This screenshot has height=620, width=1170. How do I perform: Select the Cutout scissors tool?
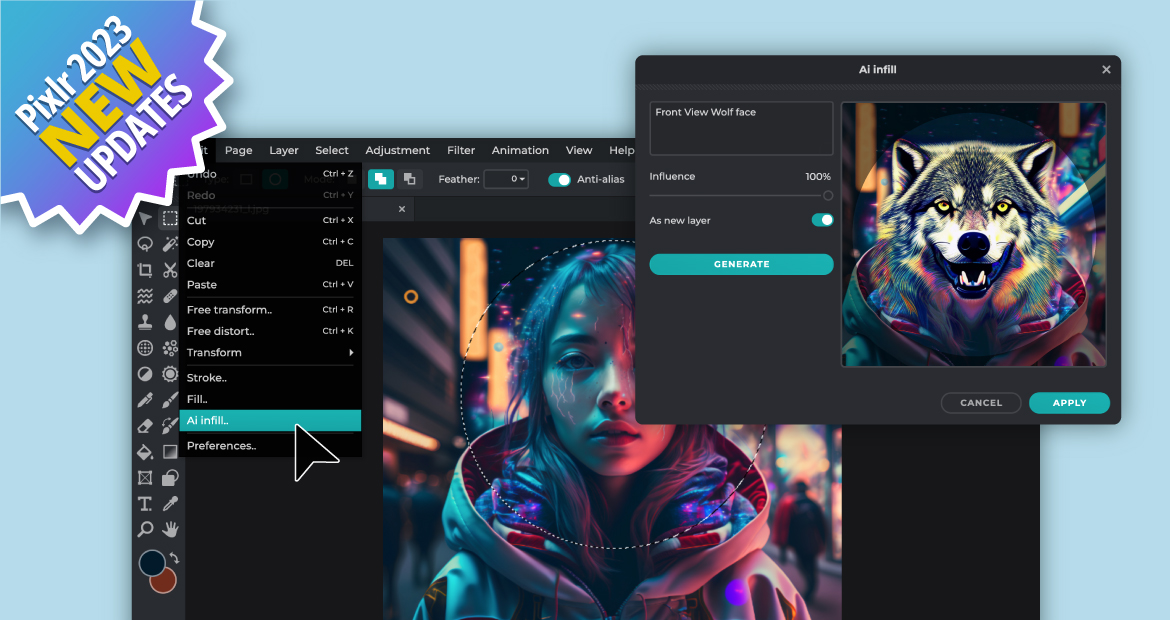point(170,270)
